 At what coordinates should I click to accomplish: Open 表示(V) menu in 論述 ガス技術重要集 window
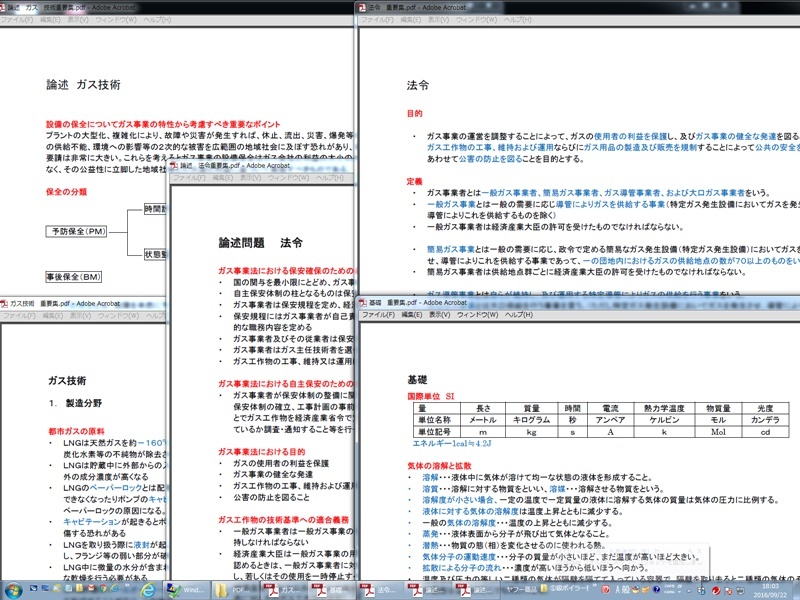[78, 20]
